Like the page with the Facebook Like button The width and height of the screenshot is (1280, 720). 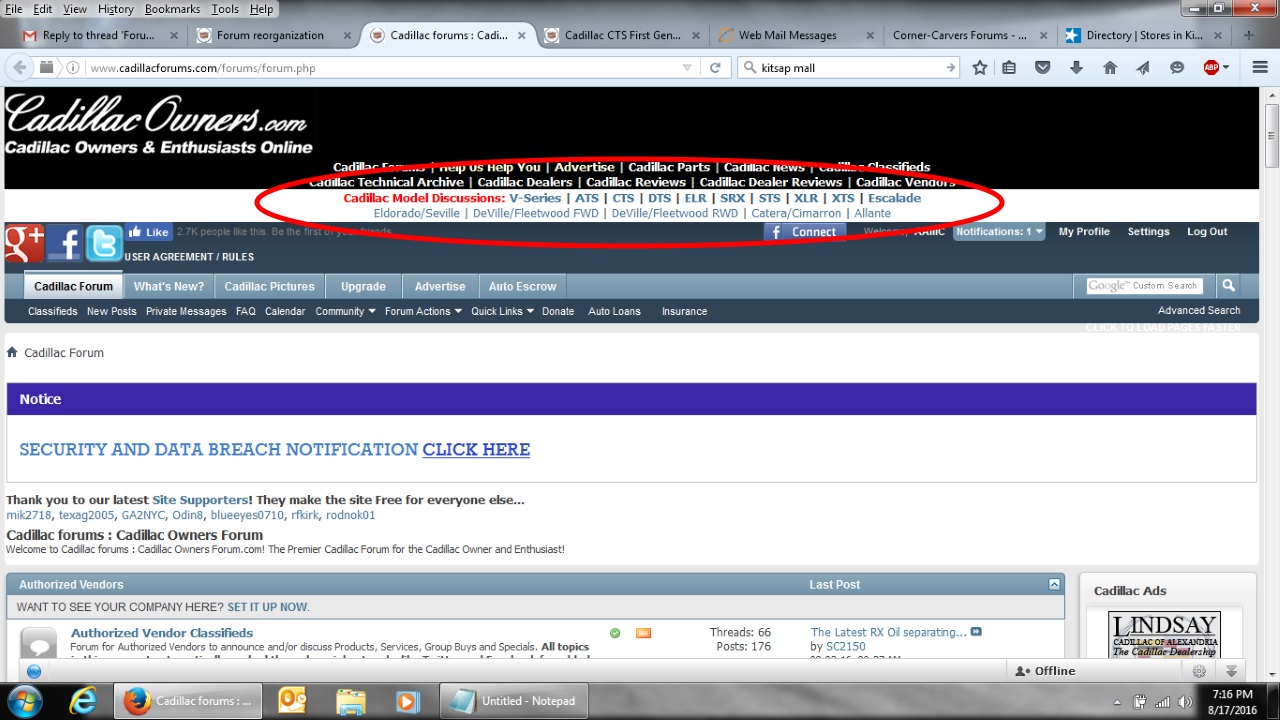click(x=148, y=232)
